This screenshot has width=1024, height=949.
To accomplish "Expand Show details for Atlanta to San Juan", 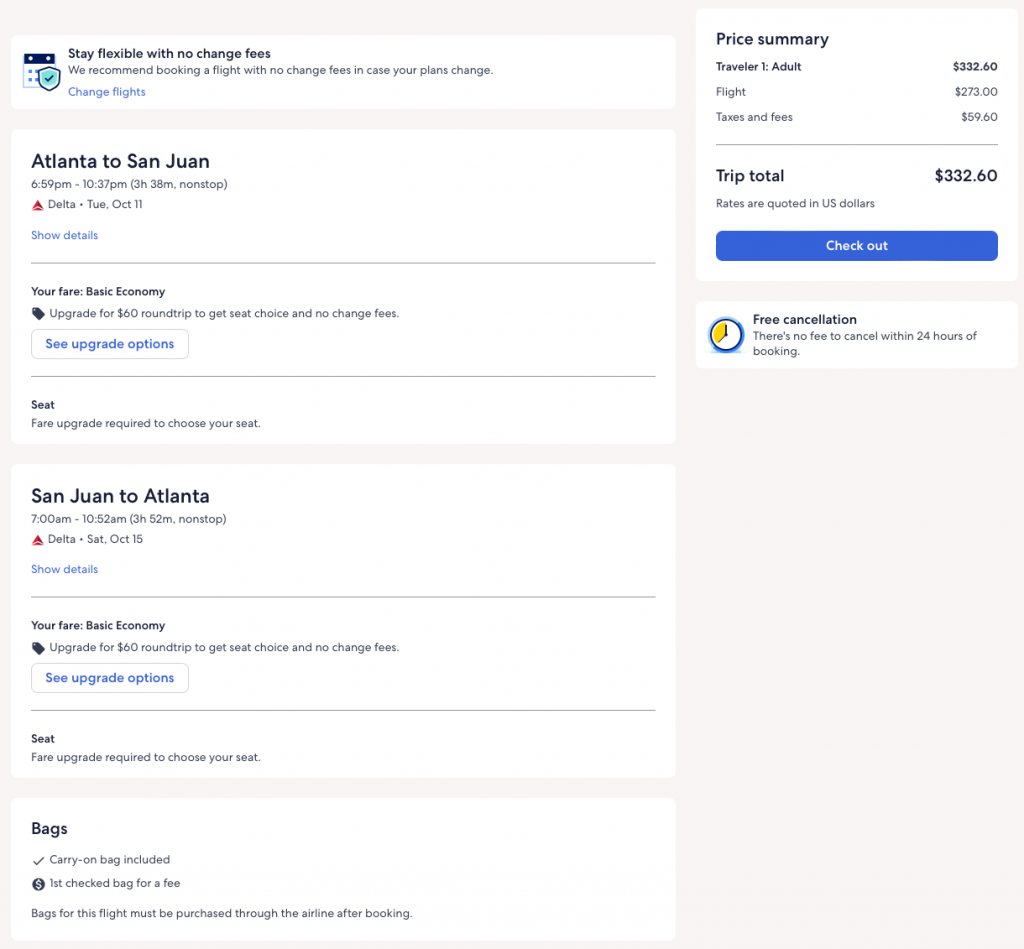I will coord(64,236).
